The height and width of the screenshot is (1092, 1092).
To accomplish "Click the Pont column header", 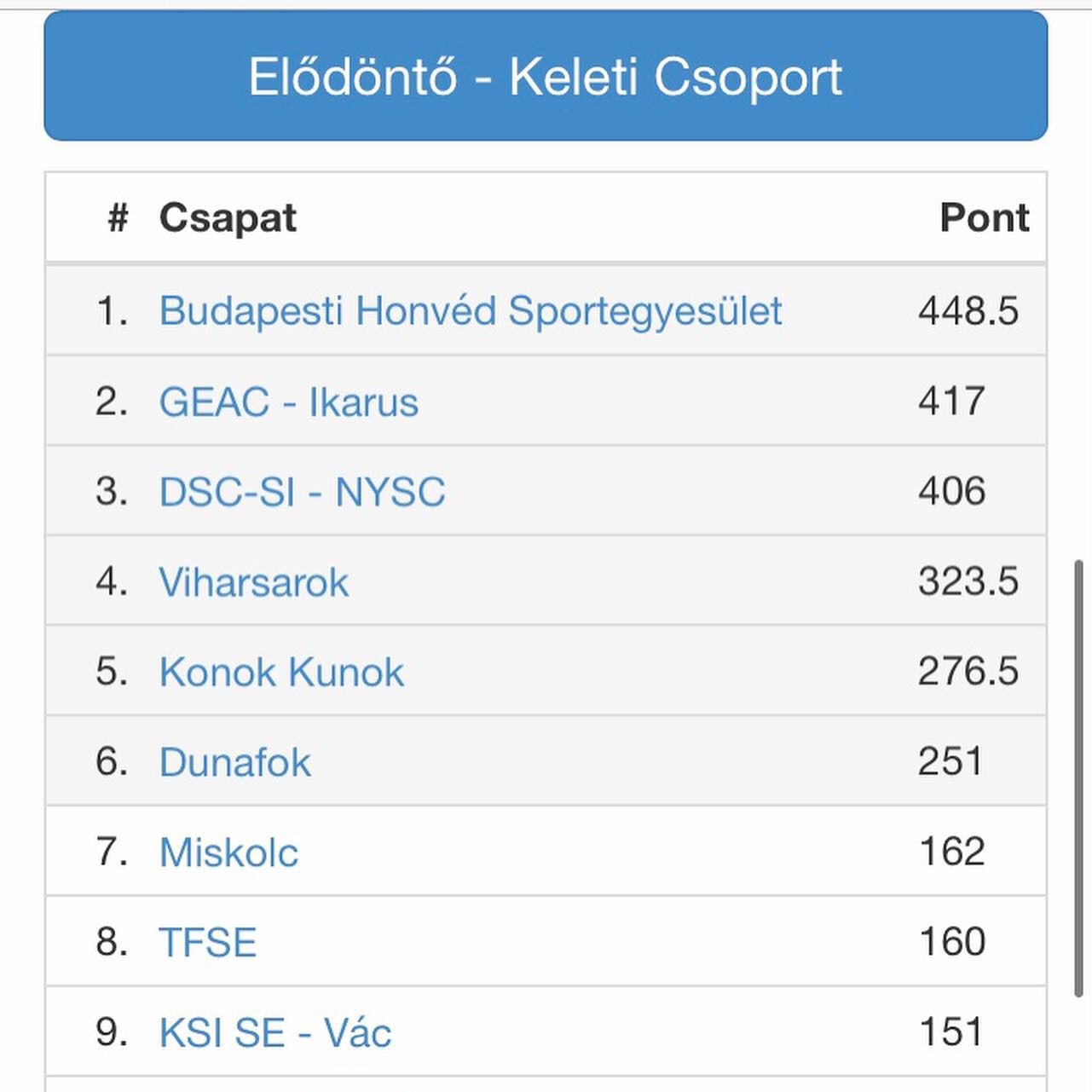I will (x=985, y=217).
